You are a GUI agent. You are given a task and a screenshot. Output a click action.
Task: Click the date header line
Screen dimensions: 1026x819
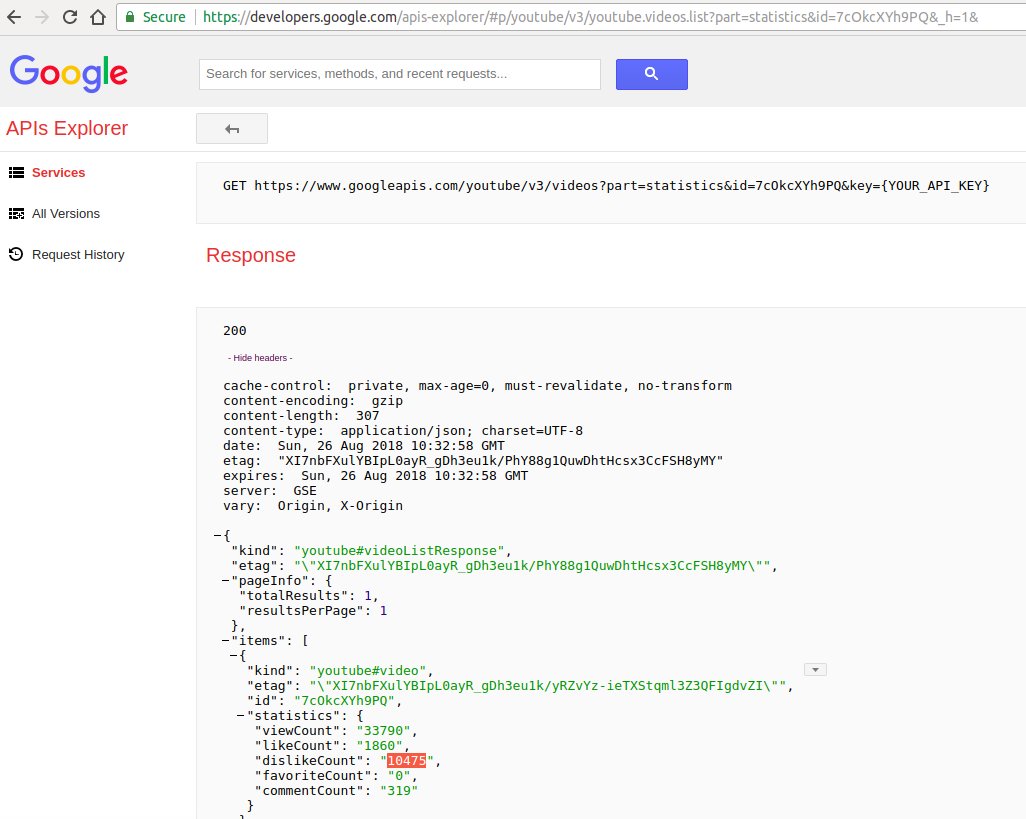(364, 446)
